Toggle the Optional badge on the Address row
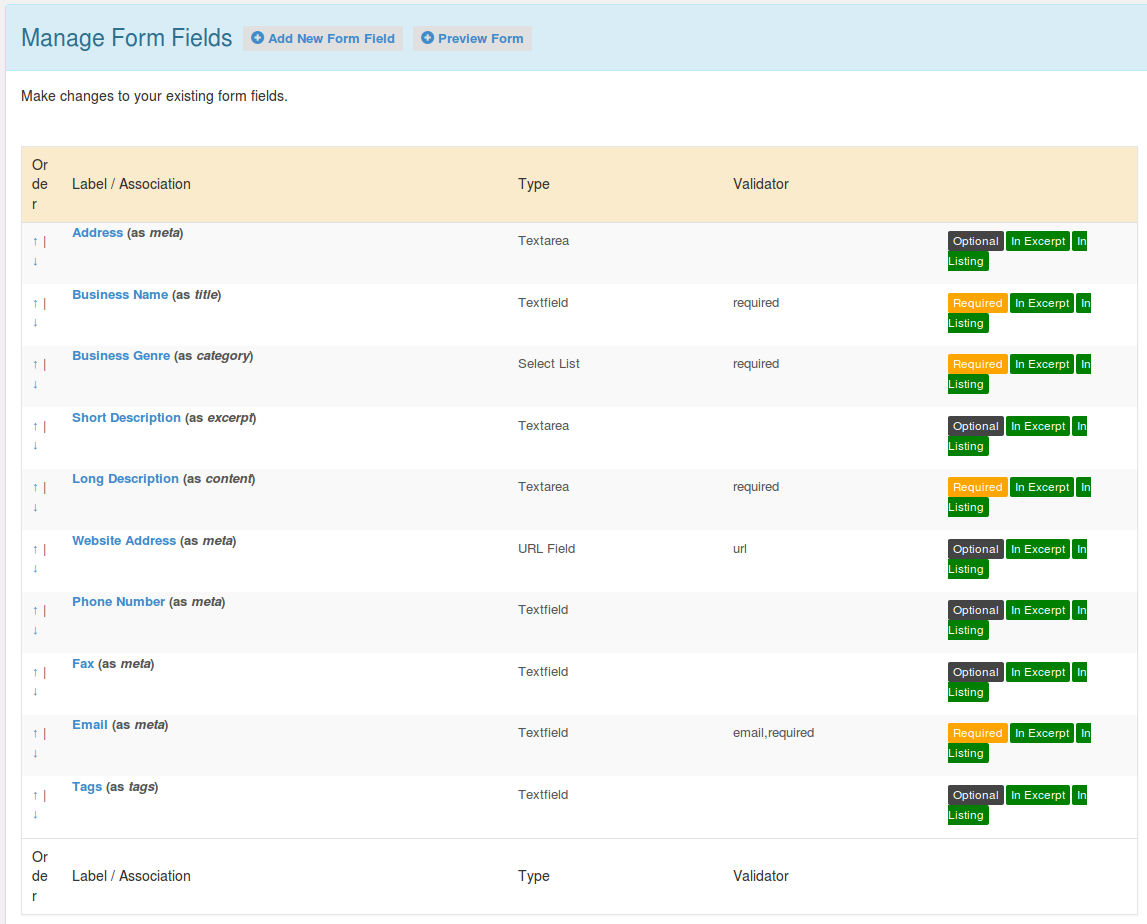Image resolution: width=1147 pixels, height=924 pixels. pos(975,241)
